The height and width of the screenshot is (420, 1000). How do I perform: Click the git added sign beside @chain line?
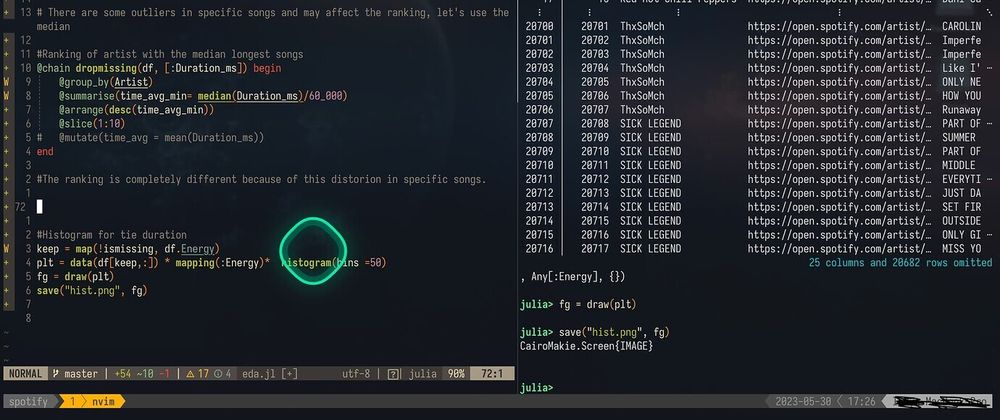click(x=7, y=67)
